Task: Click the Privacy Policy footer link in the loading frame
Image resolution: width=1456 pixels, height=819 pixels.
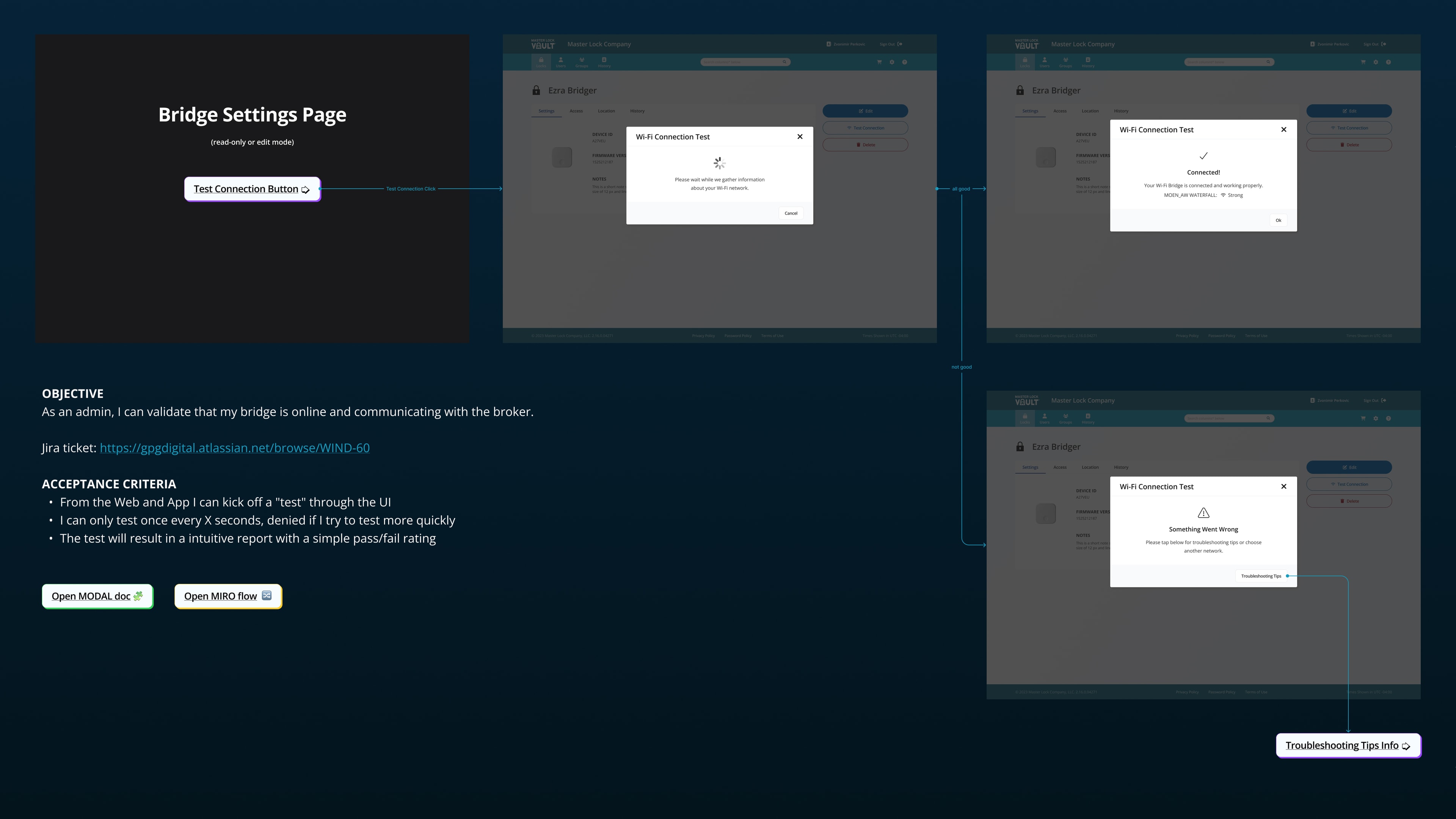Action: (703, 336)
